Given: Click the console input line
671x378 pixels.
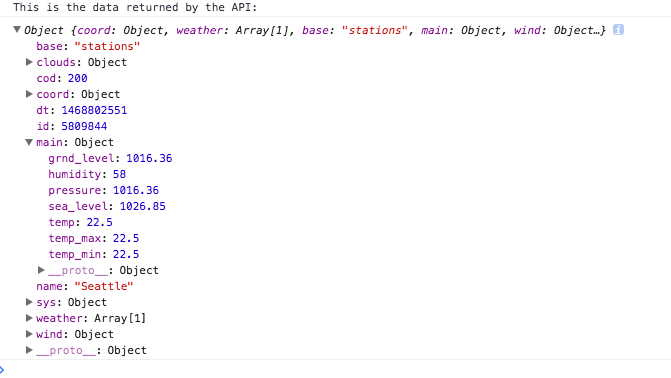Looking at the screenshot, I should click(338, 369).
